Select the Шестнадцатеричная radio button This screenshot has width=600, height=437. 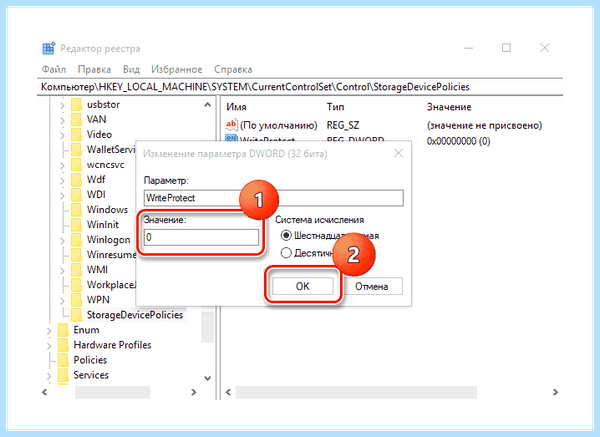[x=286, y=235]
